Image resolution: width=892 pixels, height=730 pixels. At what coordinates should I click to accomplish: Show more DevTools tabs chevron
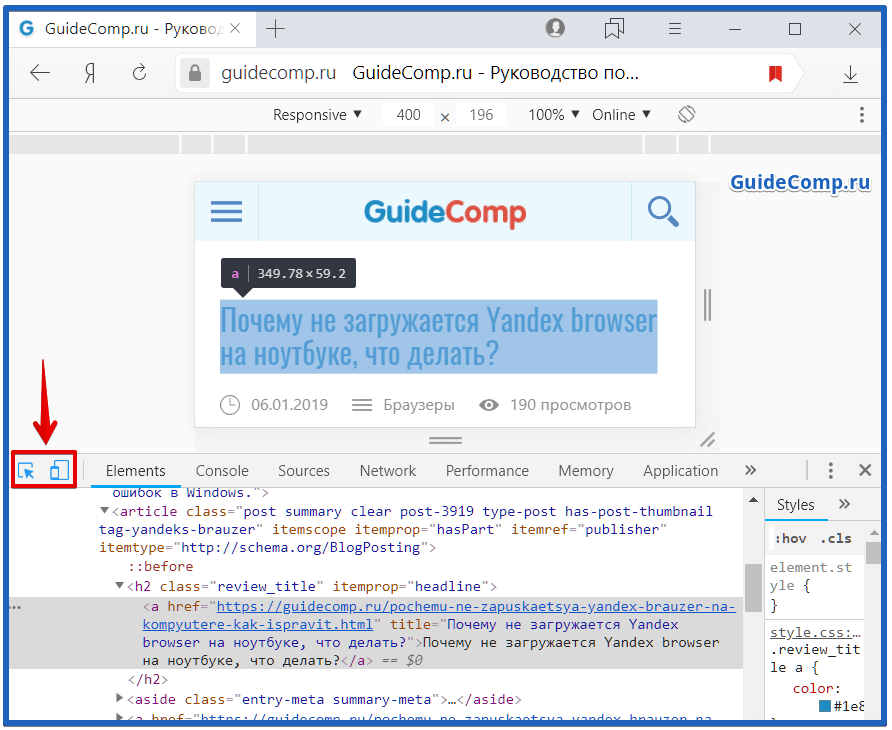pyautogui.click(x=750, y=470)
